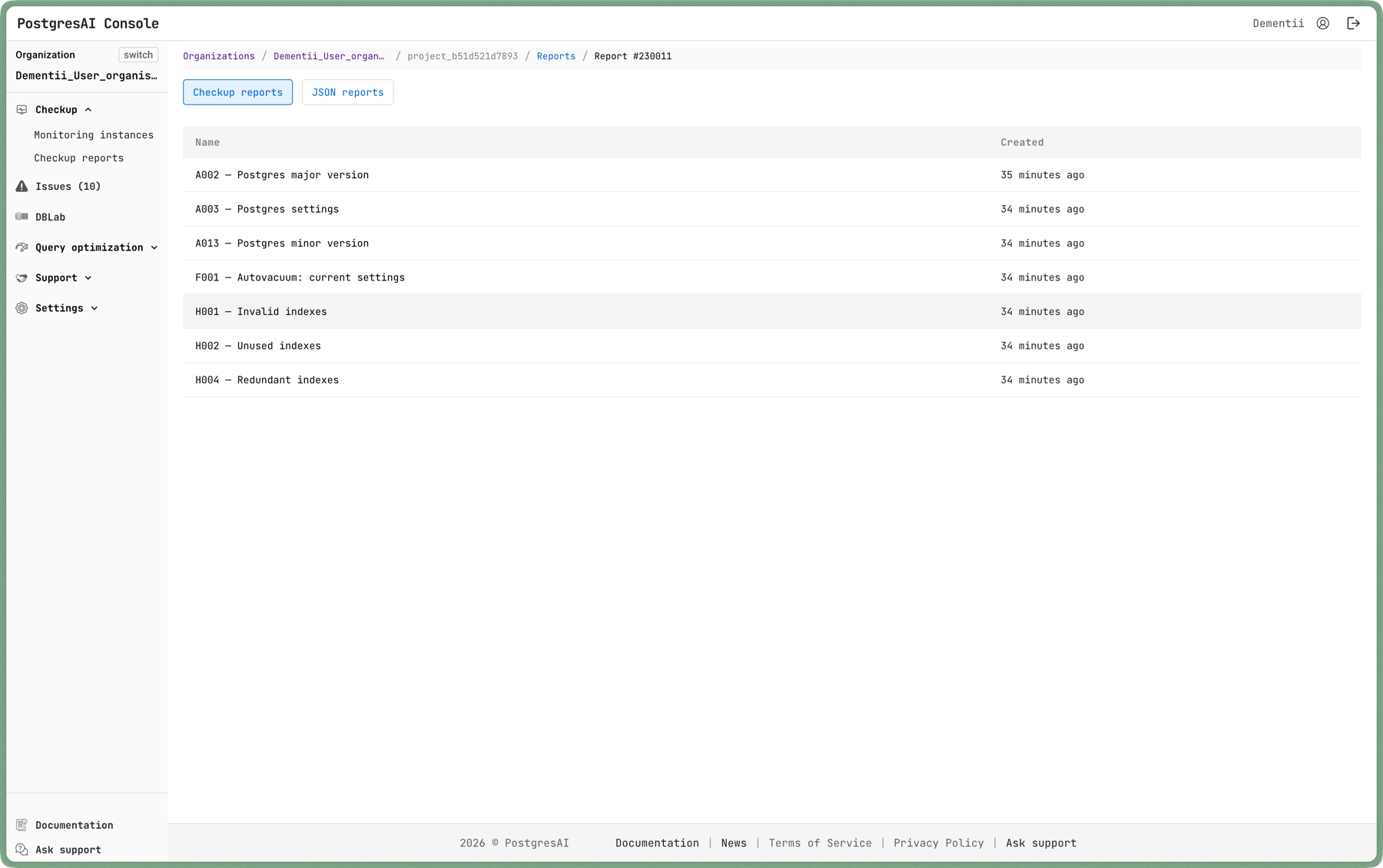The height and width of the screenshot is (868, 1383).
Task: Click the Issues warning icon
Action: click(21, 186)
